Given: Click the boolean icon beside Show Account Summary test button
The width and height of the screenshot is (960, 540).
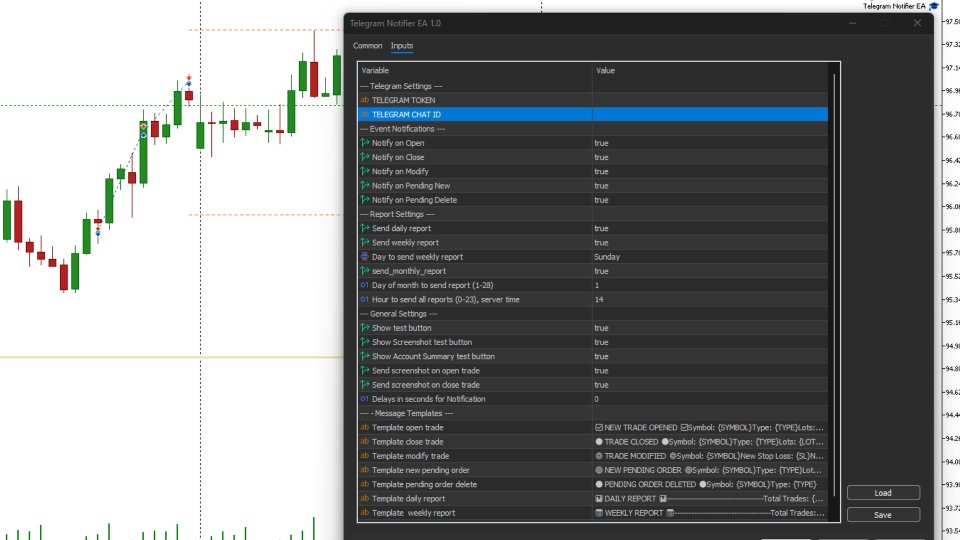Looking at the screenshot, I should click(x=365, y=356).
